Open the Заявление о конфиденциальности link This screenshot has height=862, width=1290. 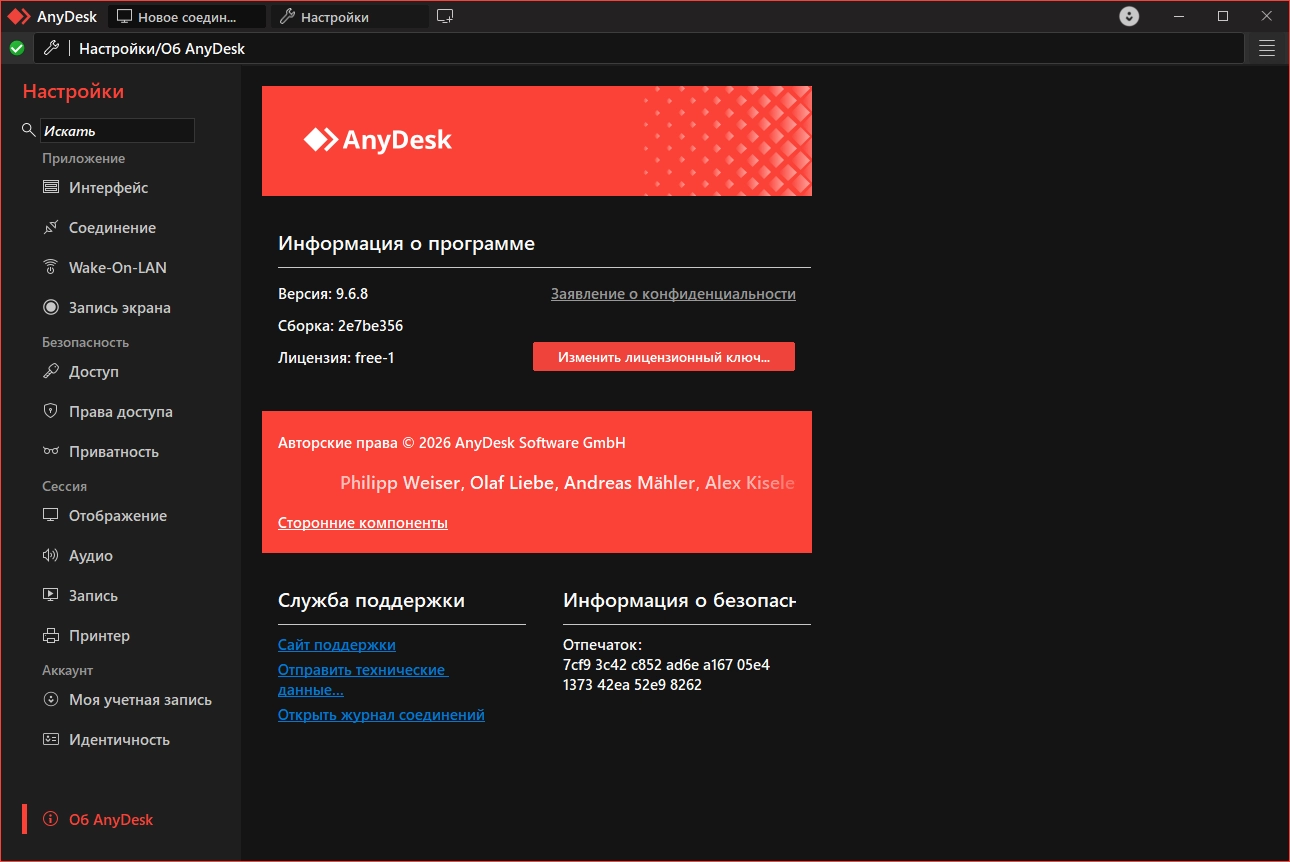[x=673, y=294]
